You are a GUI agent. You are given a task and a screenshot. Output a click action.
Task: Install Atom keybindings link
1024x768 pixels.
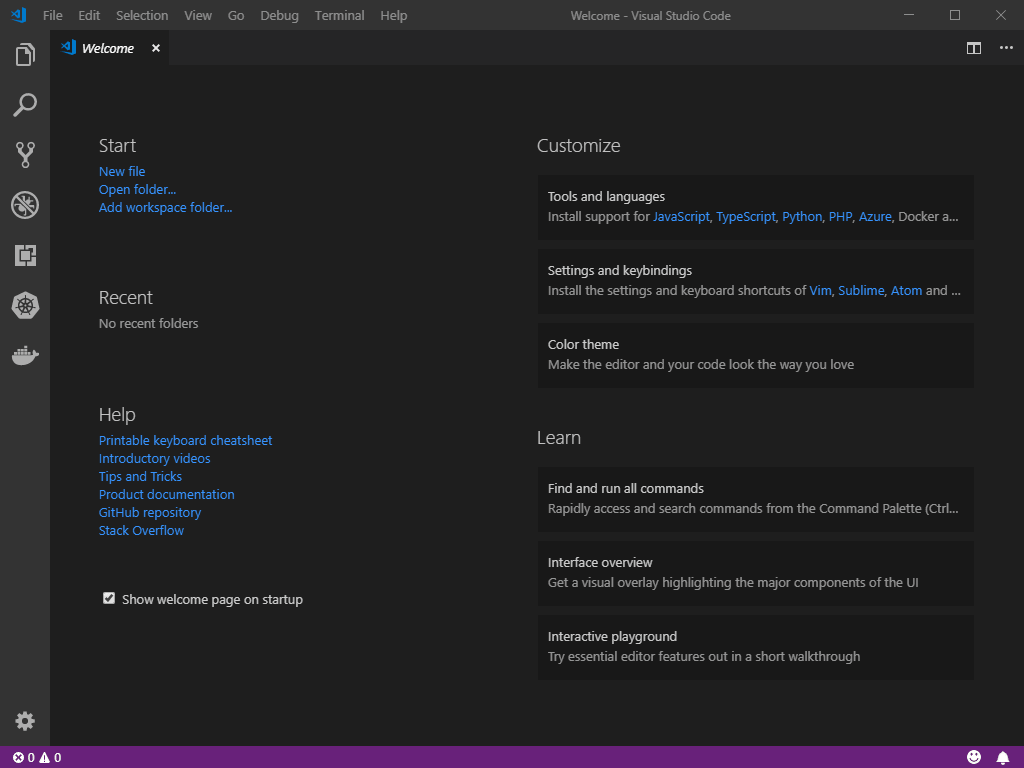(x=906, y=291)
